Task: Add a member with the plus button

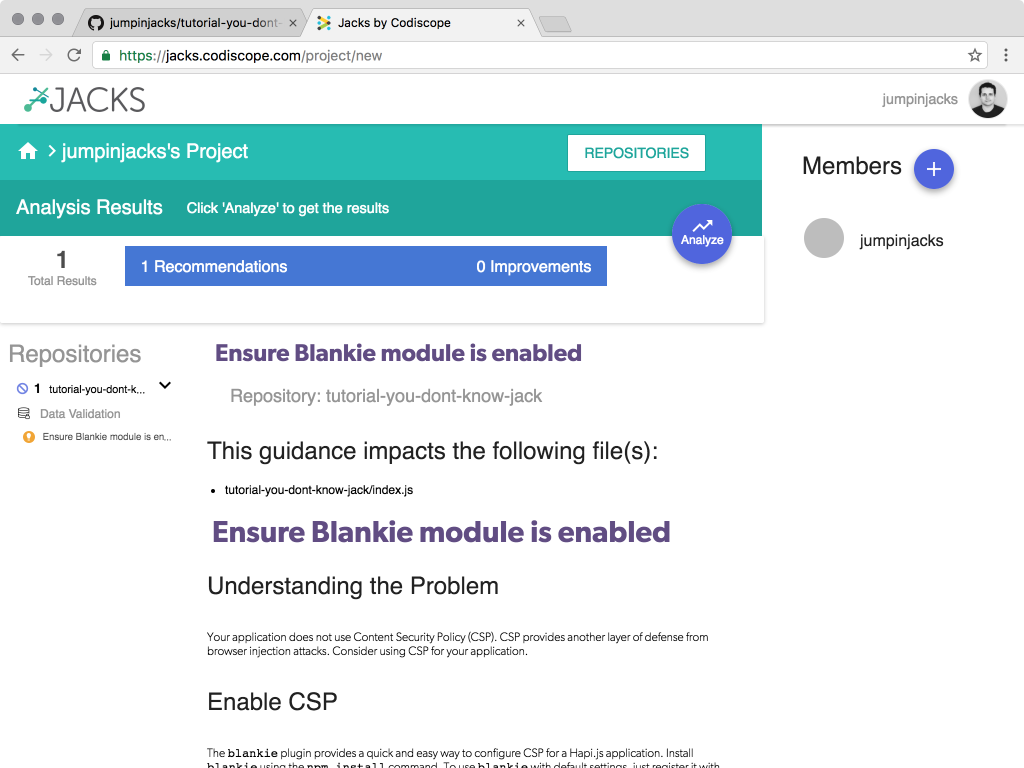Action: pos(933,169)
